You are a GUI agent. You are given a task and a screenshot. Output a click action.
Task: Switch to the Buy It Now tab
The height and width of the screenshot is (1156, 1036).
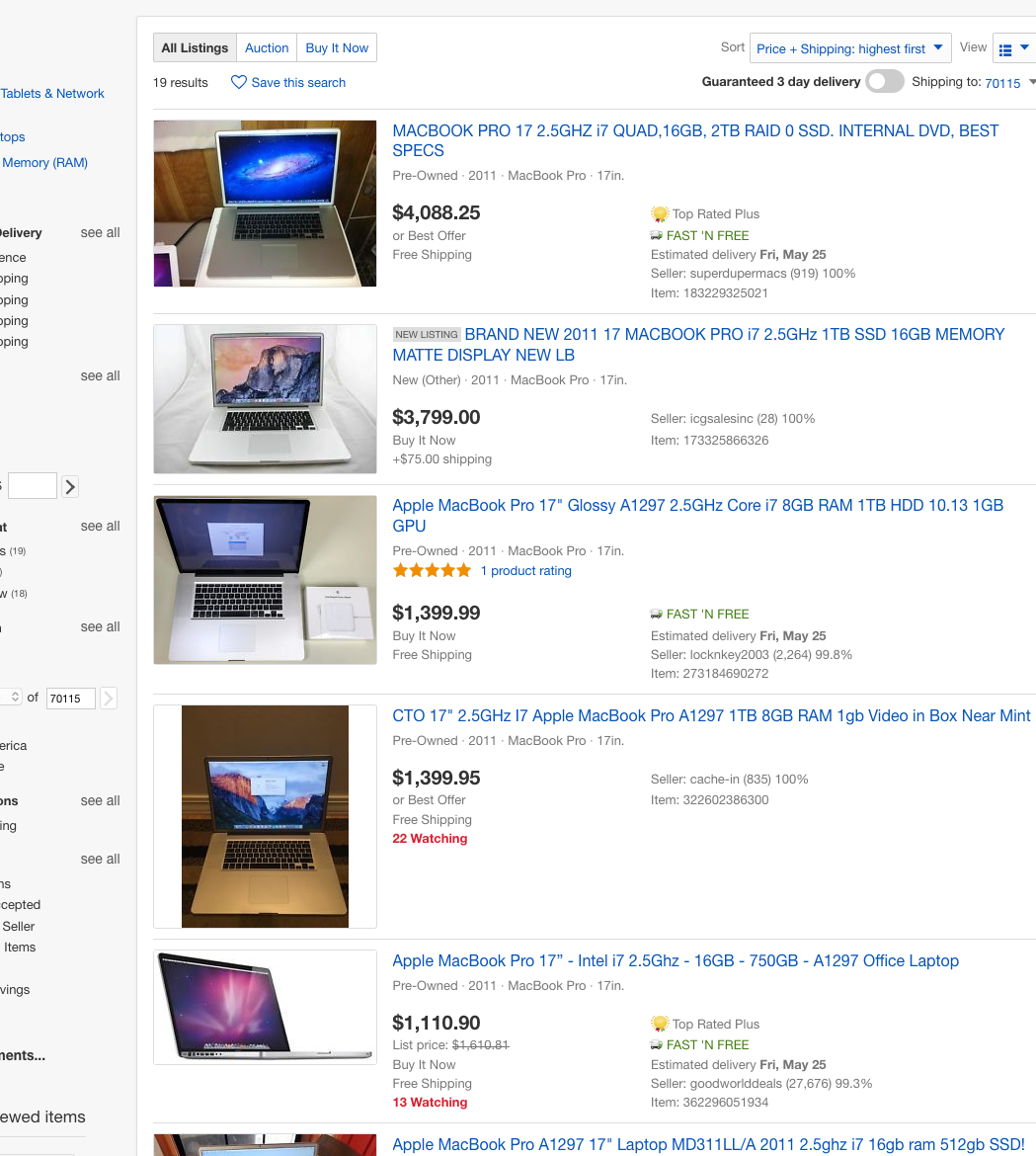point(337,48)
